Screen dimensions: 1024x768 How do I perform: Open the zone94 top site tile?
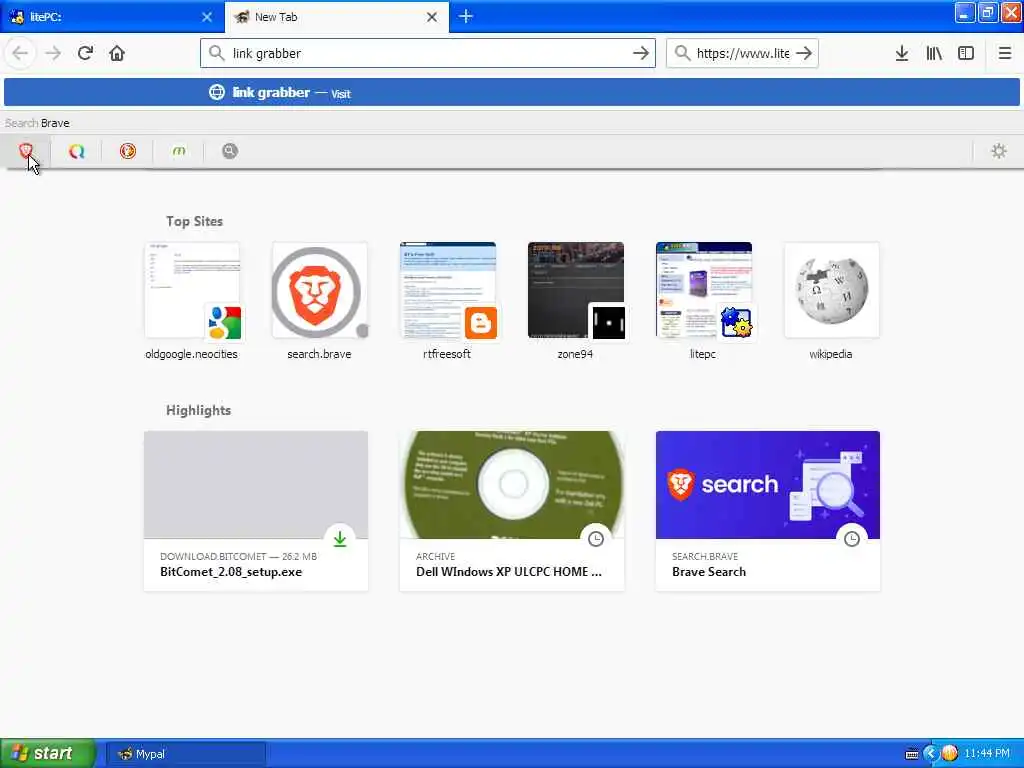(575, 302)
